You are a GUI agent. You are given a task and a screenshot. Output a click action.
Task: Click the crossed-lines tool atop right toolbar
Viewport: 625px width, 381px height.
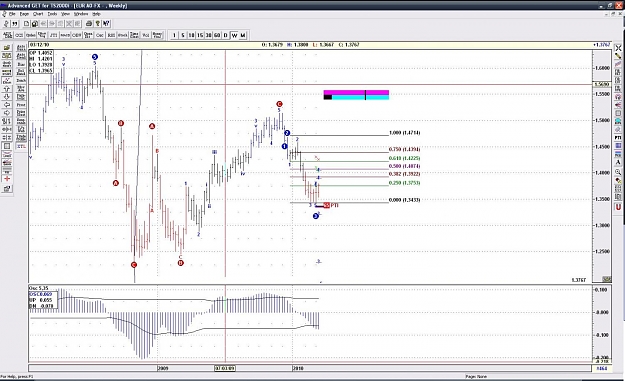click(x=618, y=48)
